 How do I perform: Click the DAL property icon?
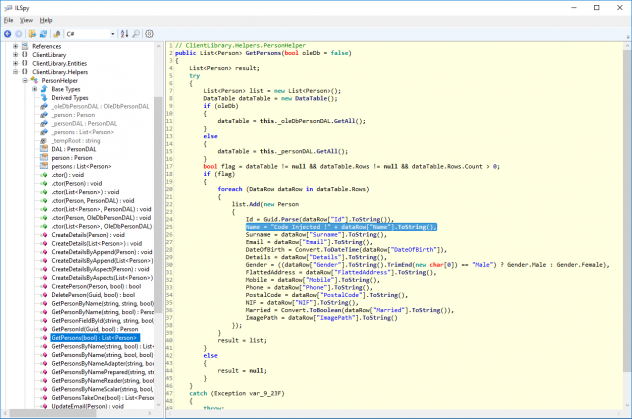(44, 149)
